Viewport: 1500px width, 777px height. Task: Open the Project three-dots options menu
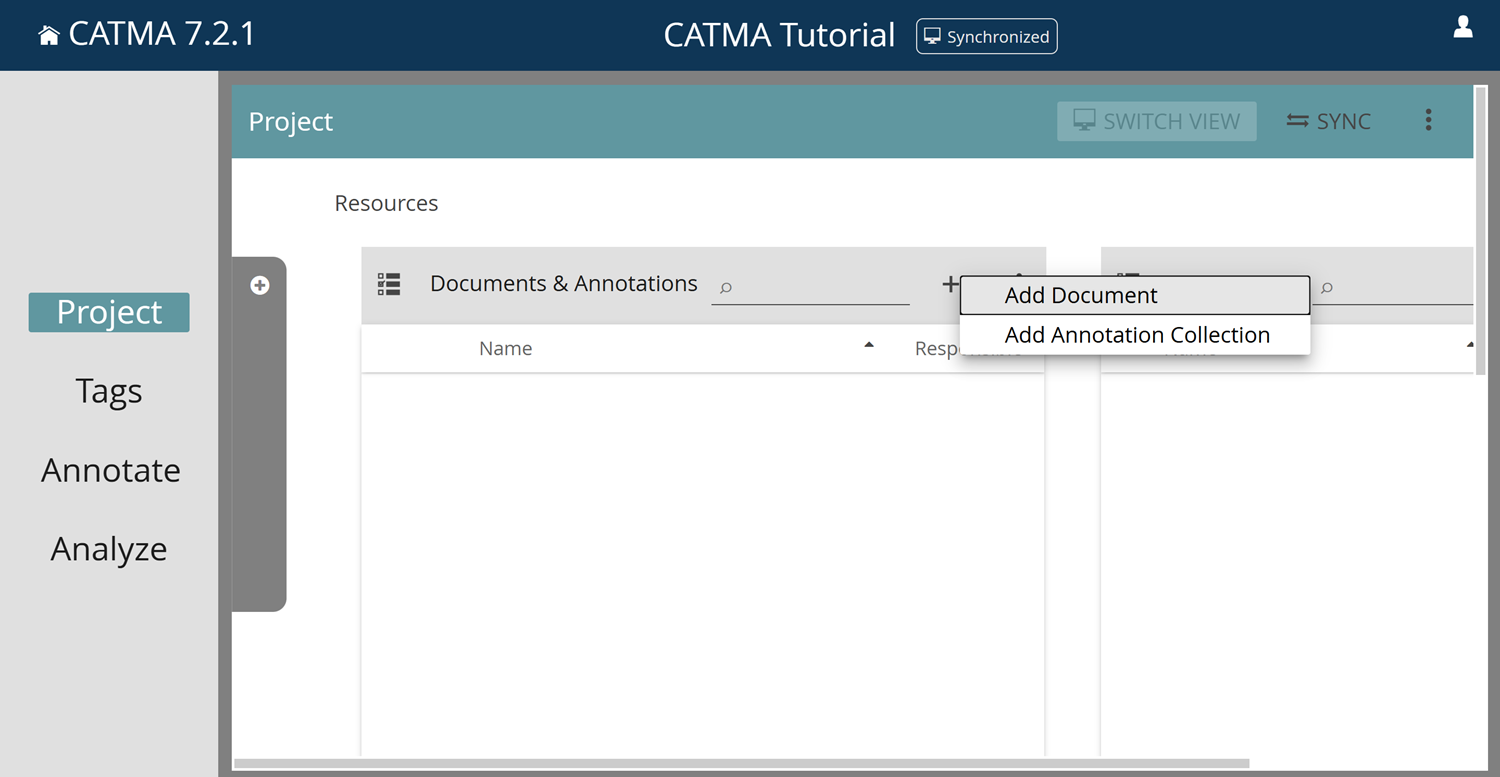pyautogui.click(x=1428, y=121)
